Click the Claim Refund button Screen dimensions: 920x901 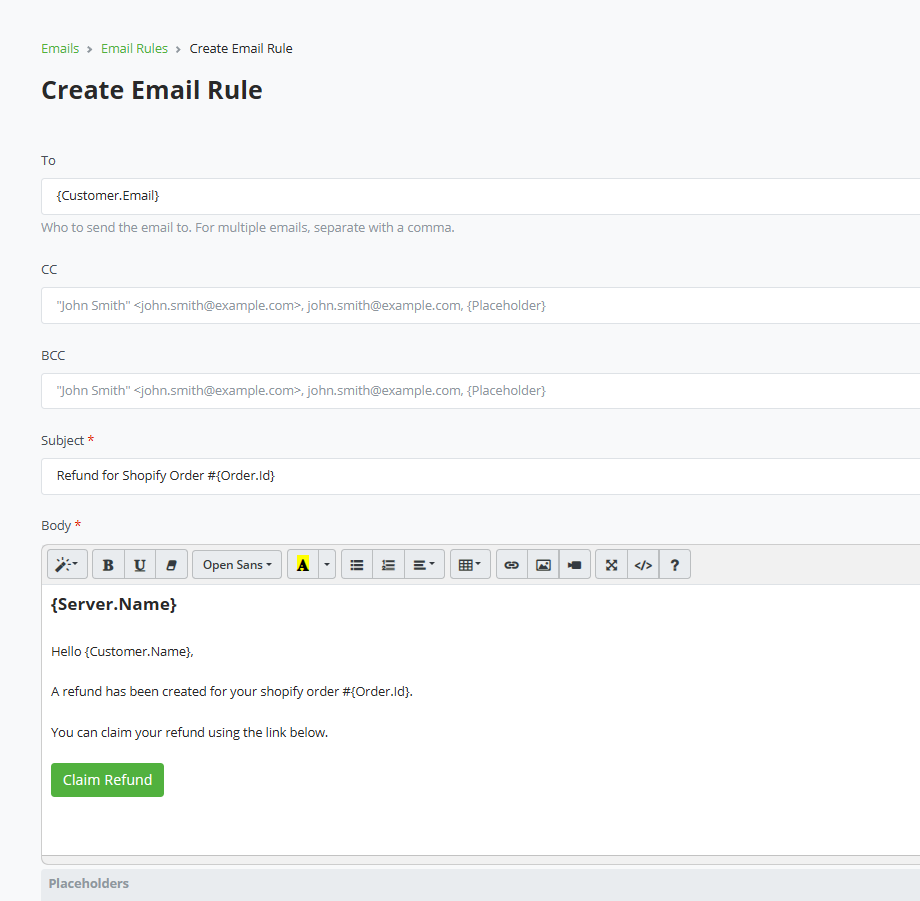107,780
